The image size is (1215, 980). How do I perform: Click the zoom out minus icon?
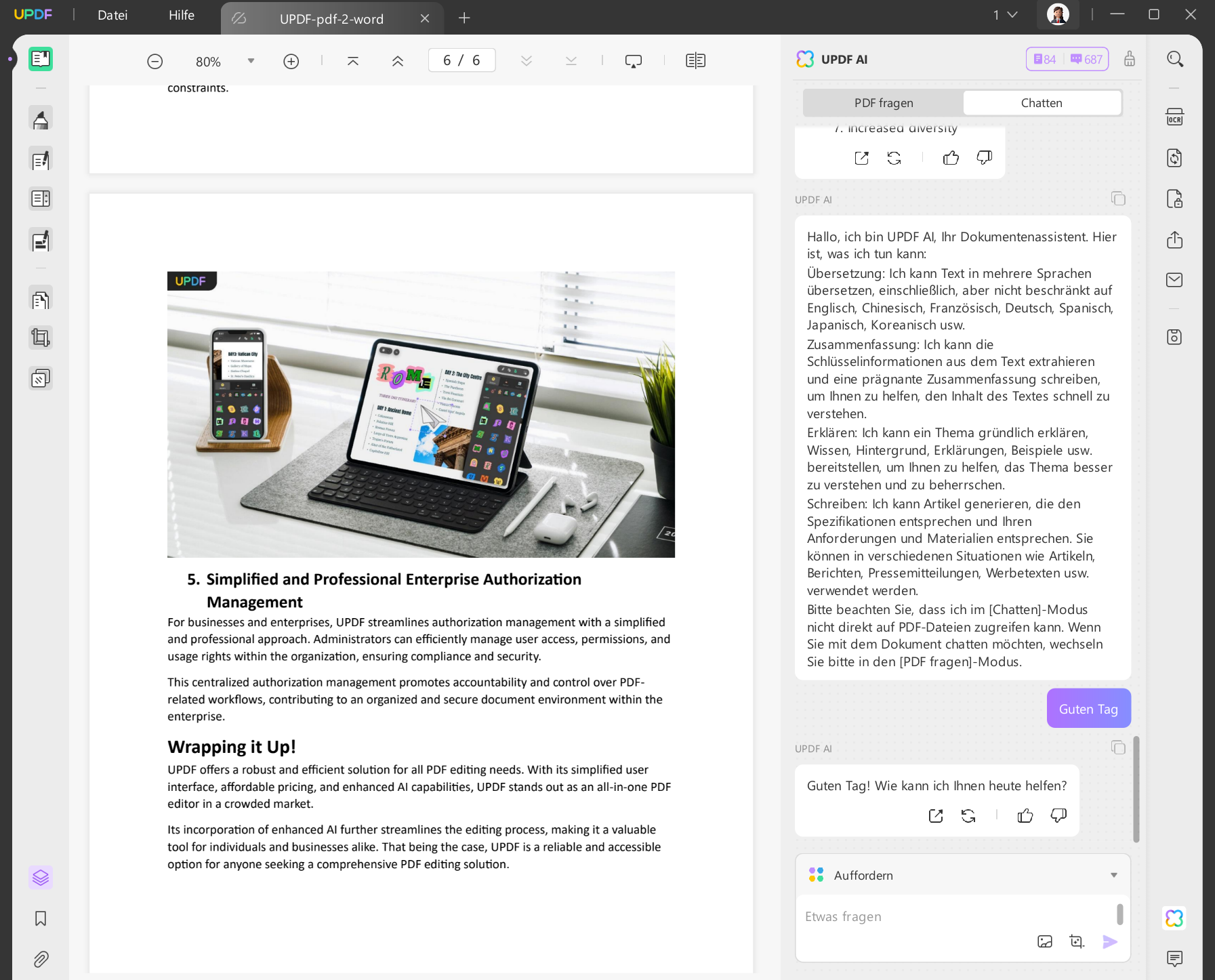tap(155, 62)
